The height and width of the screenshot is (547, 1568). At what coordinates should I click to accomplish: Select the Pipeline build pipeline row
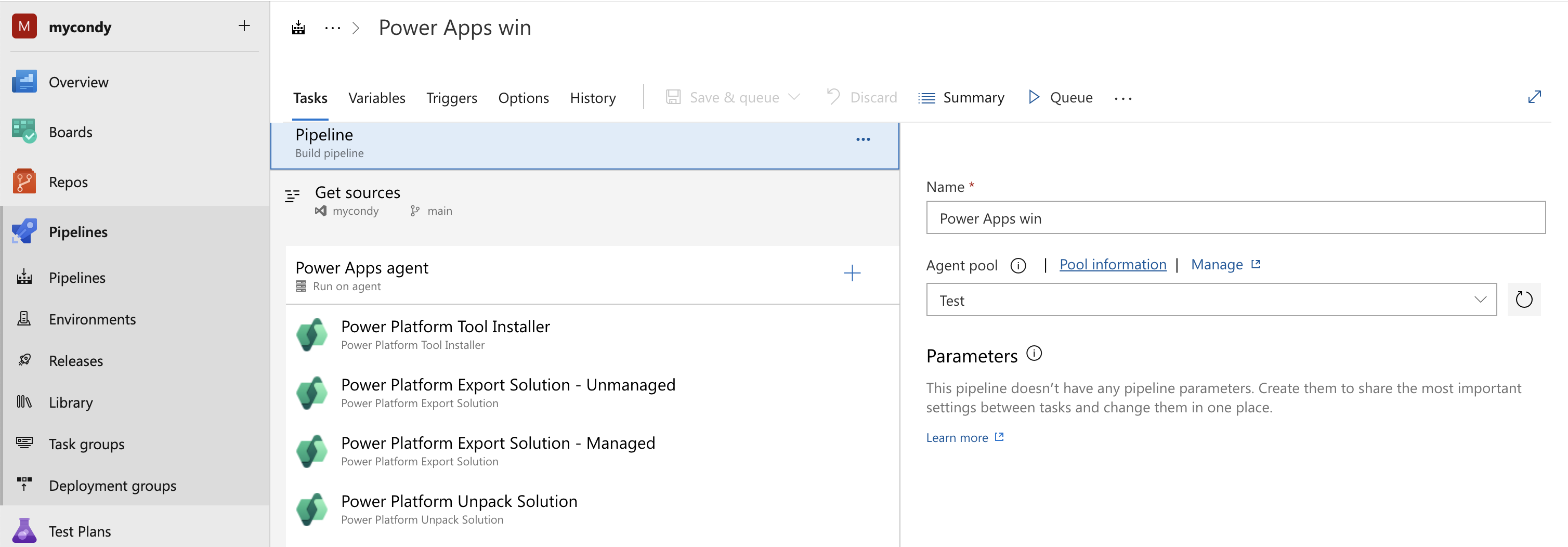click(585, 146)
